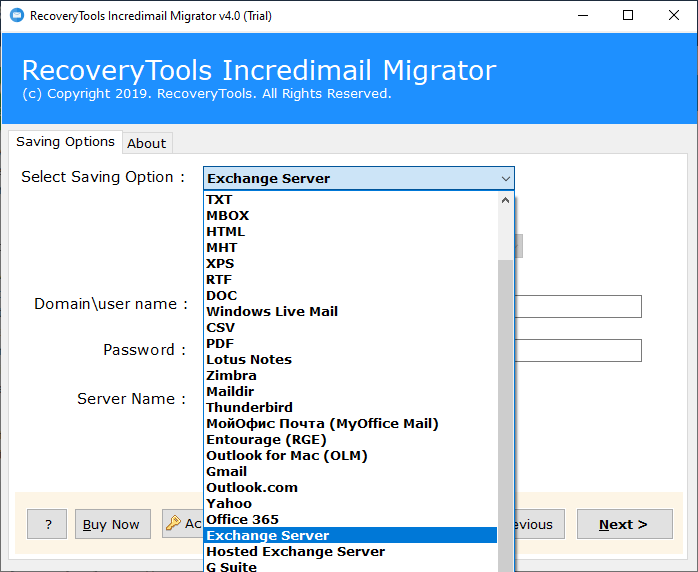Click the key icon on Activate button
Image resolution: width=698 pixels, height=572 pixels.
pos(173,523)
